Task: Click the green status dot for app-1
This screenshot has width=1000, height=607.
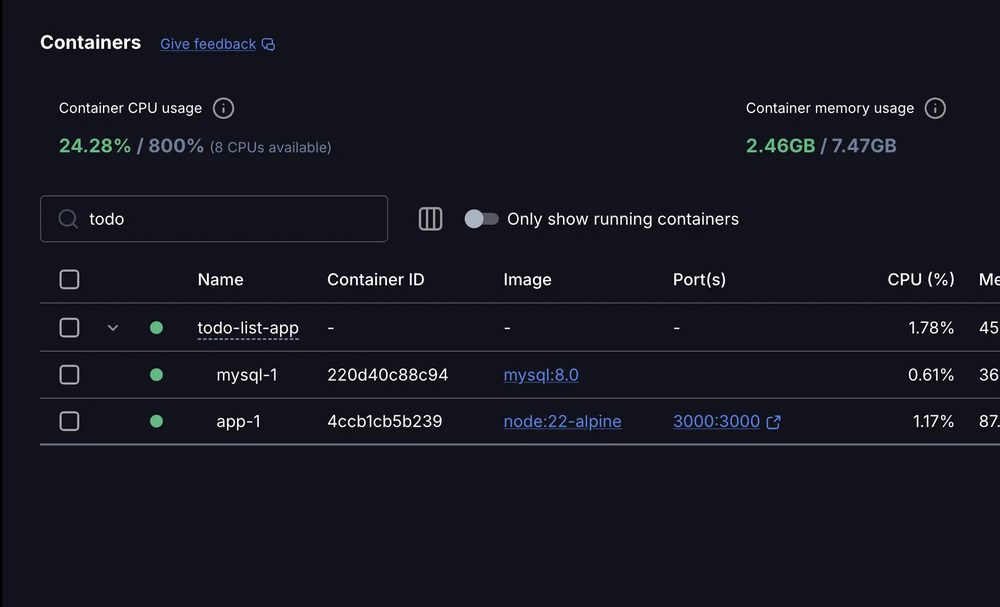Action: click(156, 421)
